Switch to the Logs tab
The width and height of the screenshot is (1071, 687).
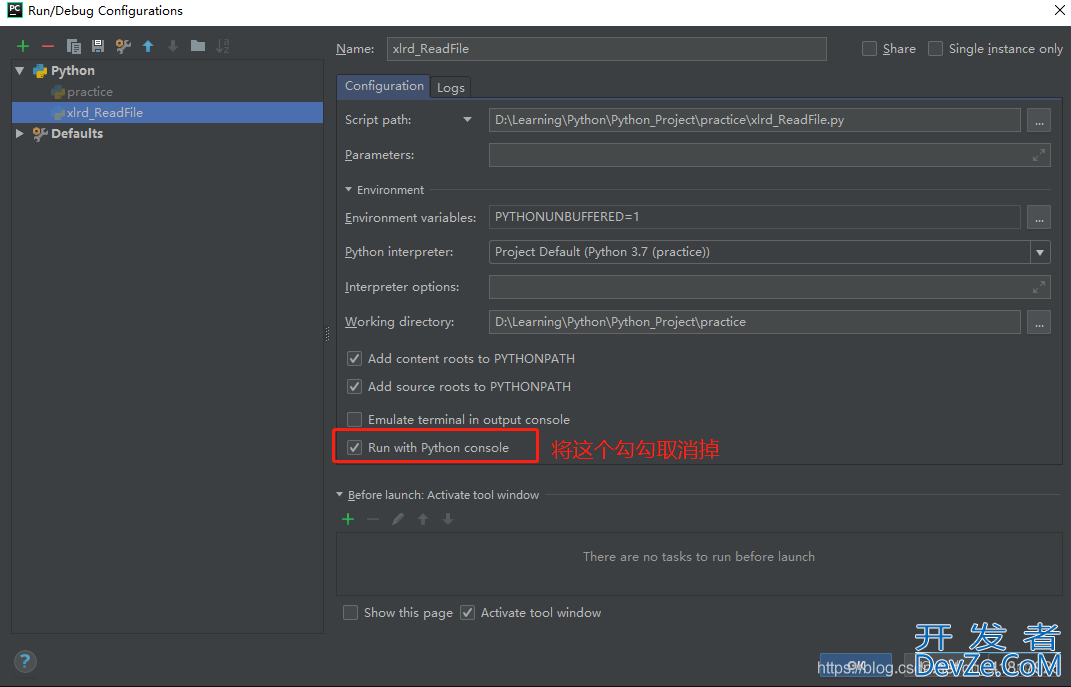tap(451, 87)
